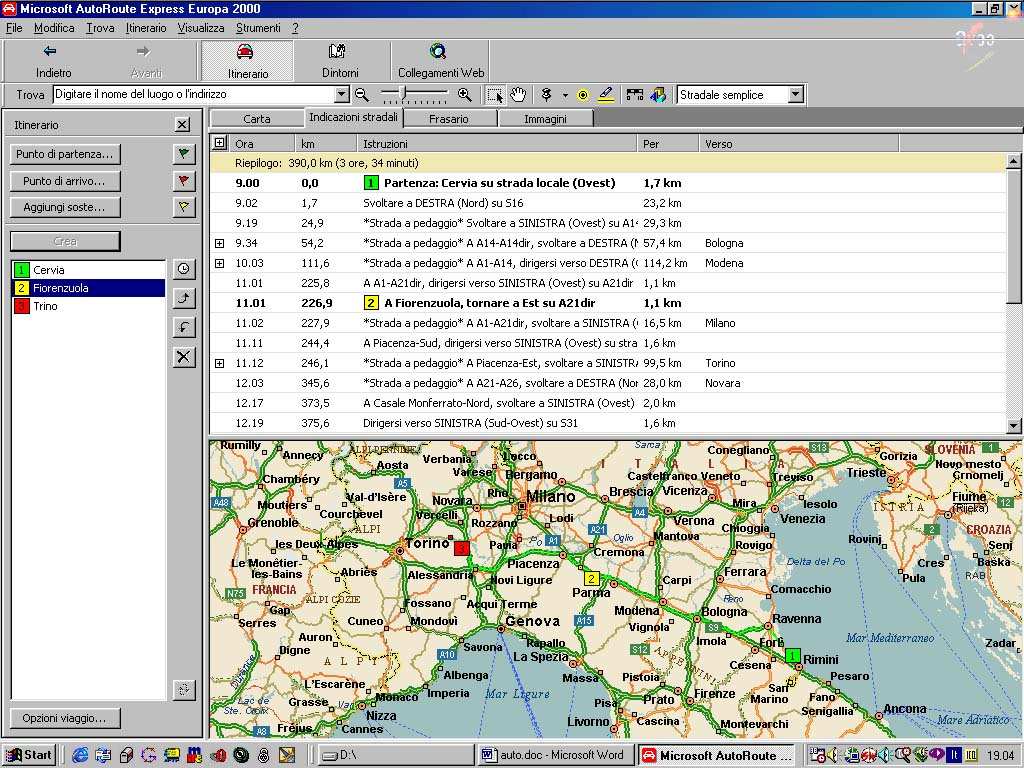Open the File menu
Viewport: 1024px width, 768px height.
pyautogui.click(x=14, y=28)
